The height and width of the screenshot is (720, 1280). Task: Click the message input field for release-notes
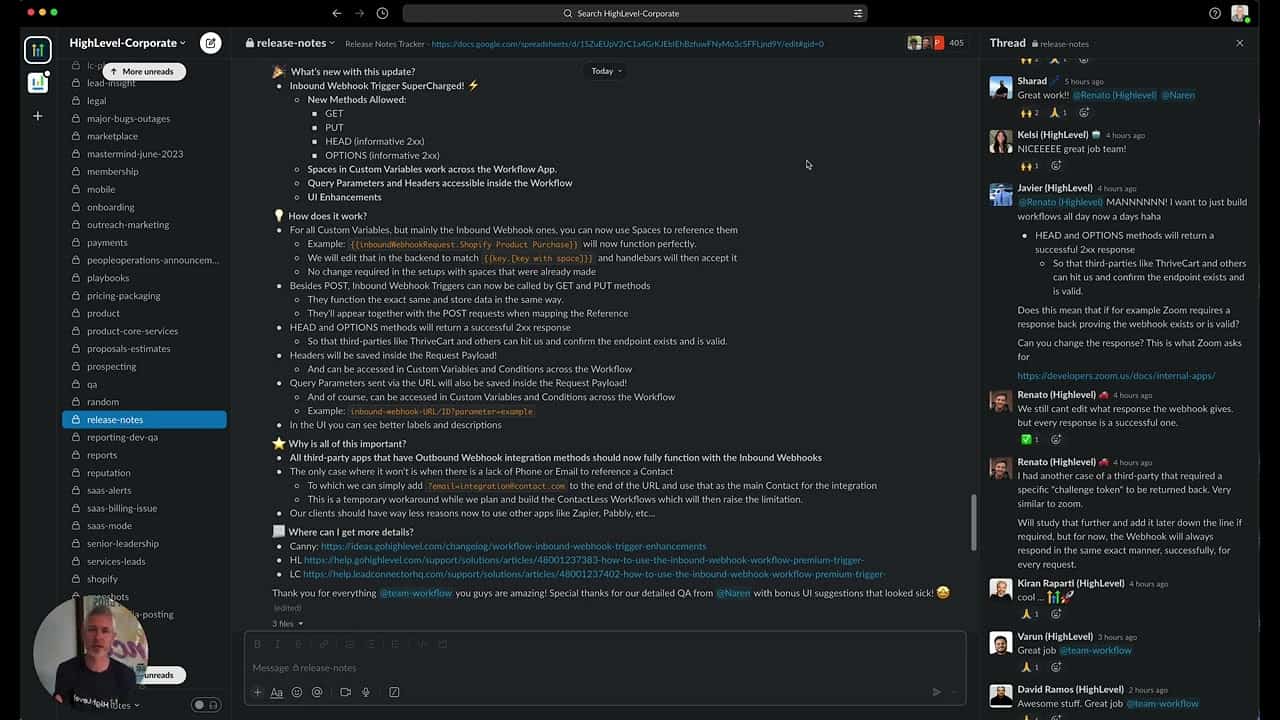(600, 667)
